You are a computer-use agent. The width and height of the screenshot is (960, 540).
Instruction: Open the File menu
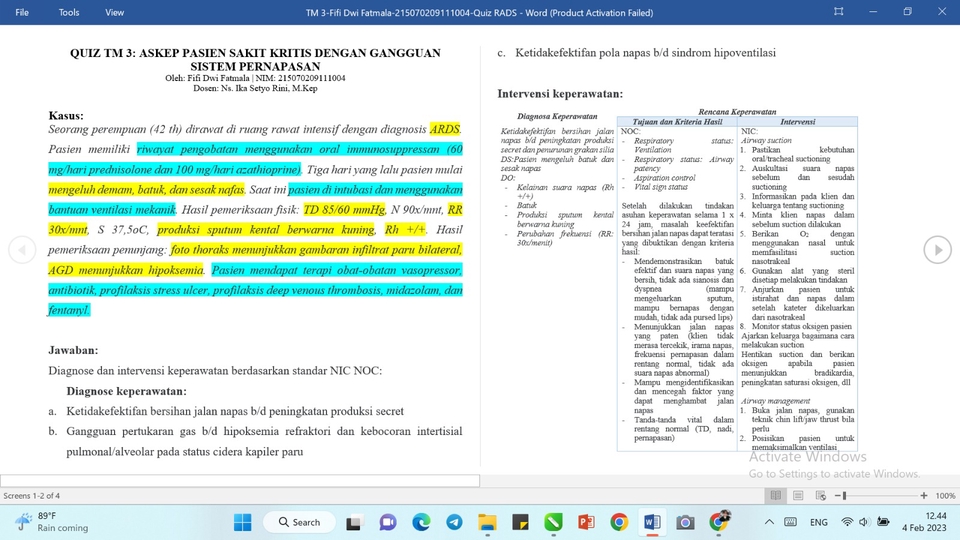tap(22, 12)
